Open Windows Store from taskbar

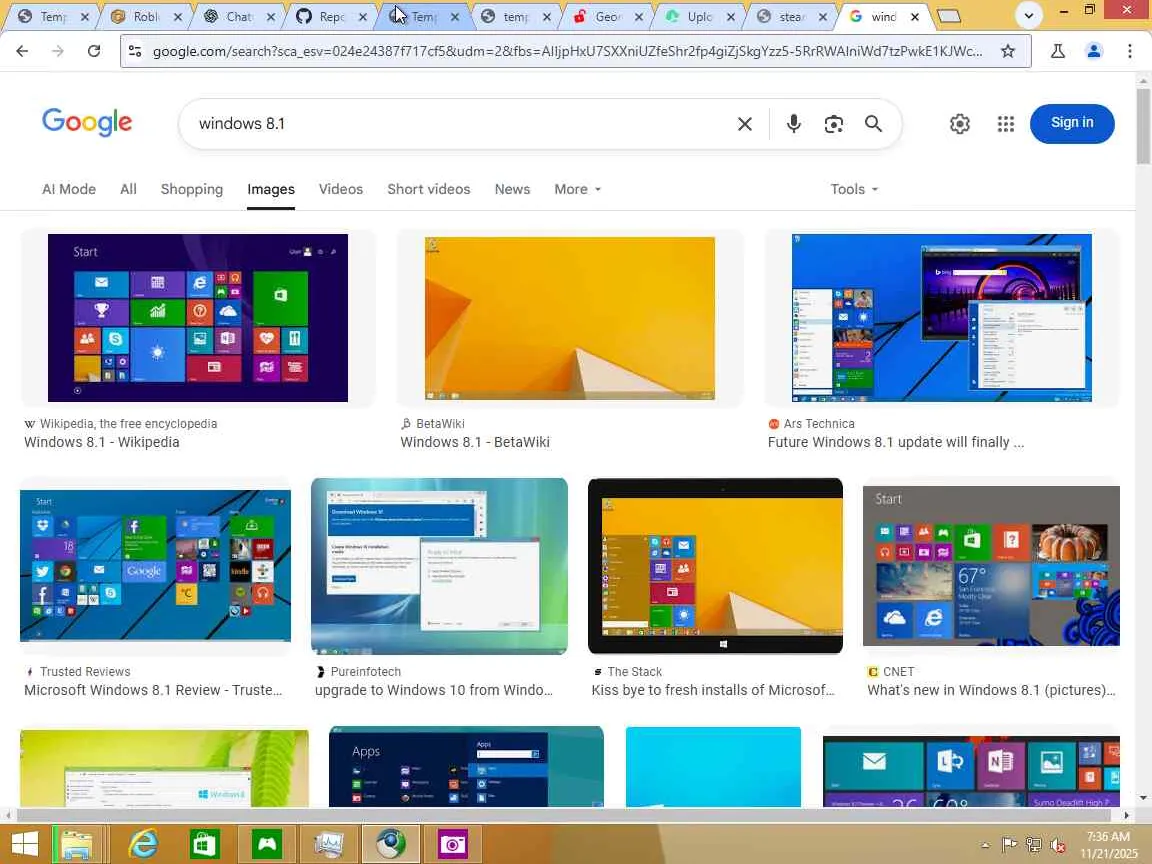click(204, 843)
